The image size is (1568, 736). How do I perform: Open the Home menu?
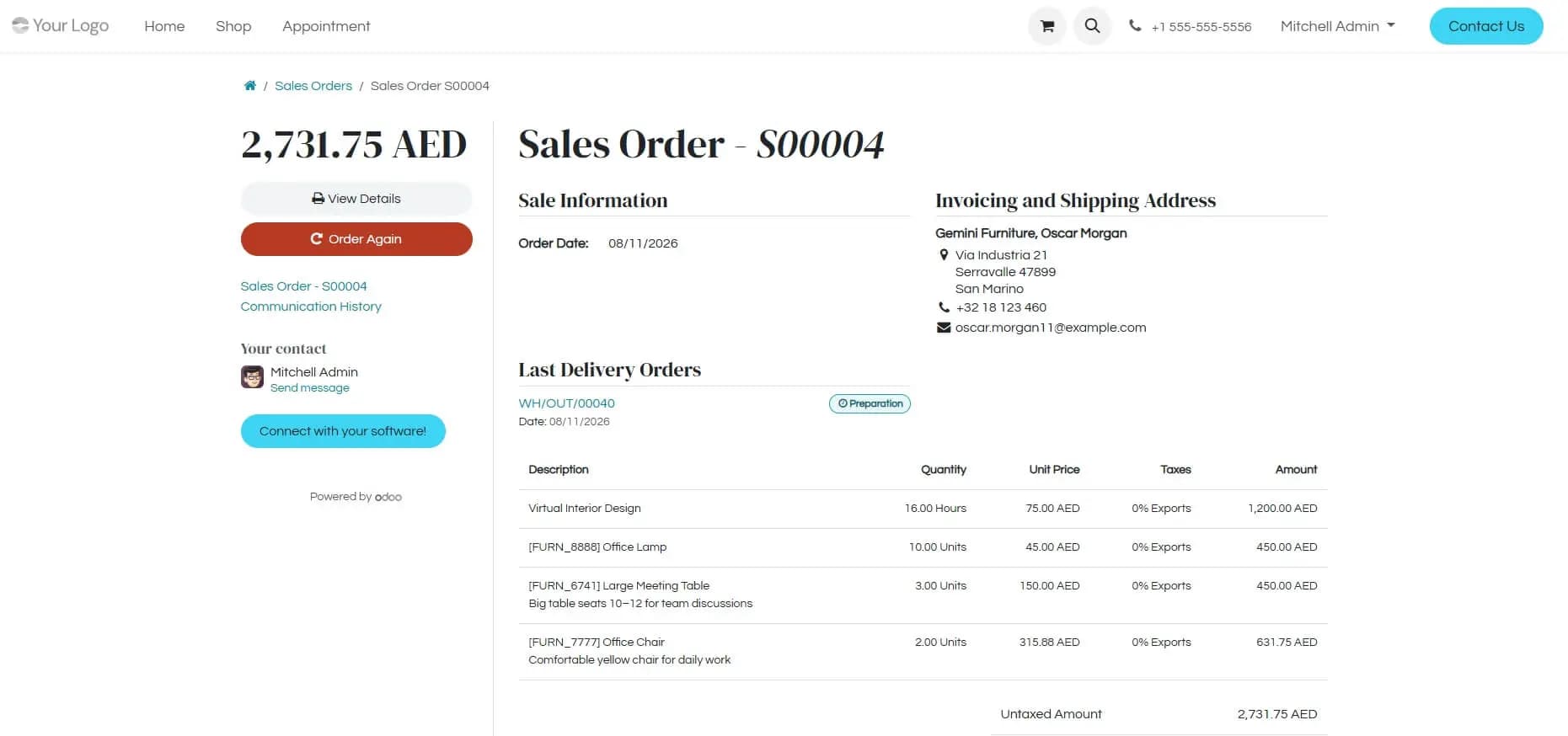[164, 26]
